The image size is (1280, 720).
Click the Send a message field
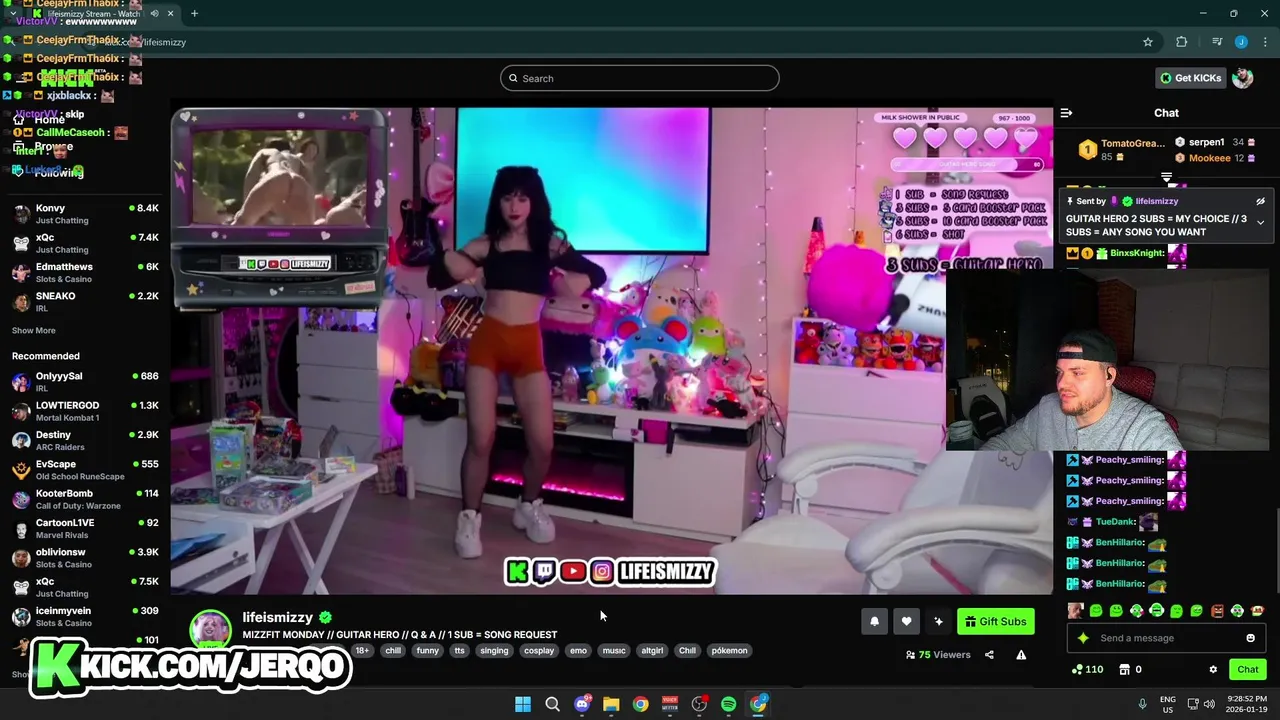click(x=1165, y=638)
